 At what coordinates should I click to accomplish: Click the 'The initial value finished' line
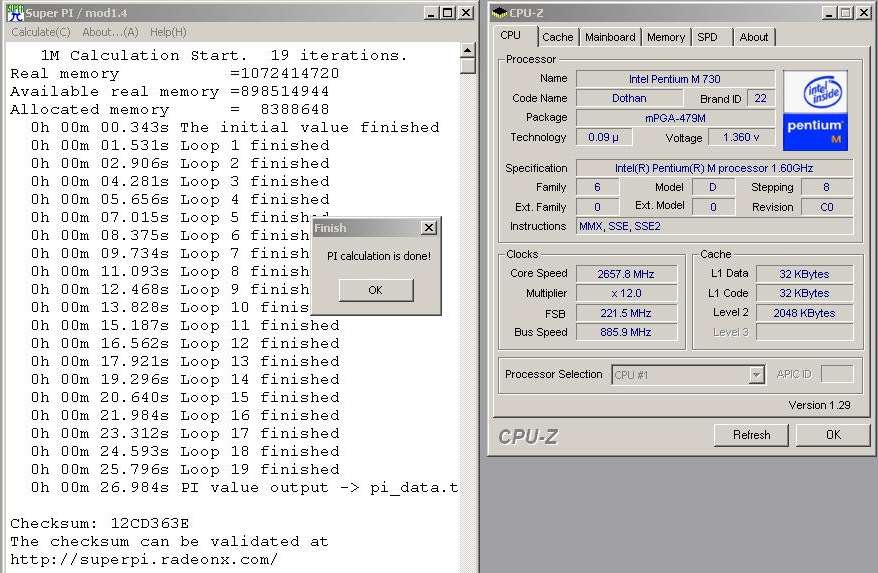click(235, 128)
